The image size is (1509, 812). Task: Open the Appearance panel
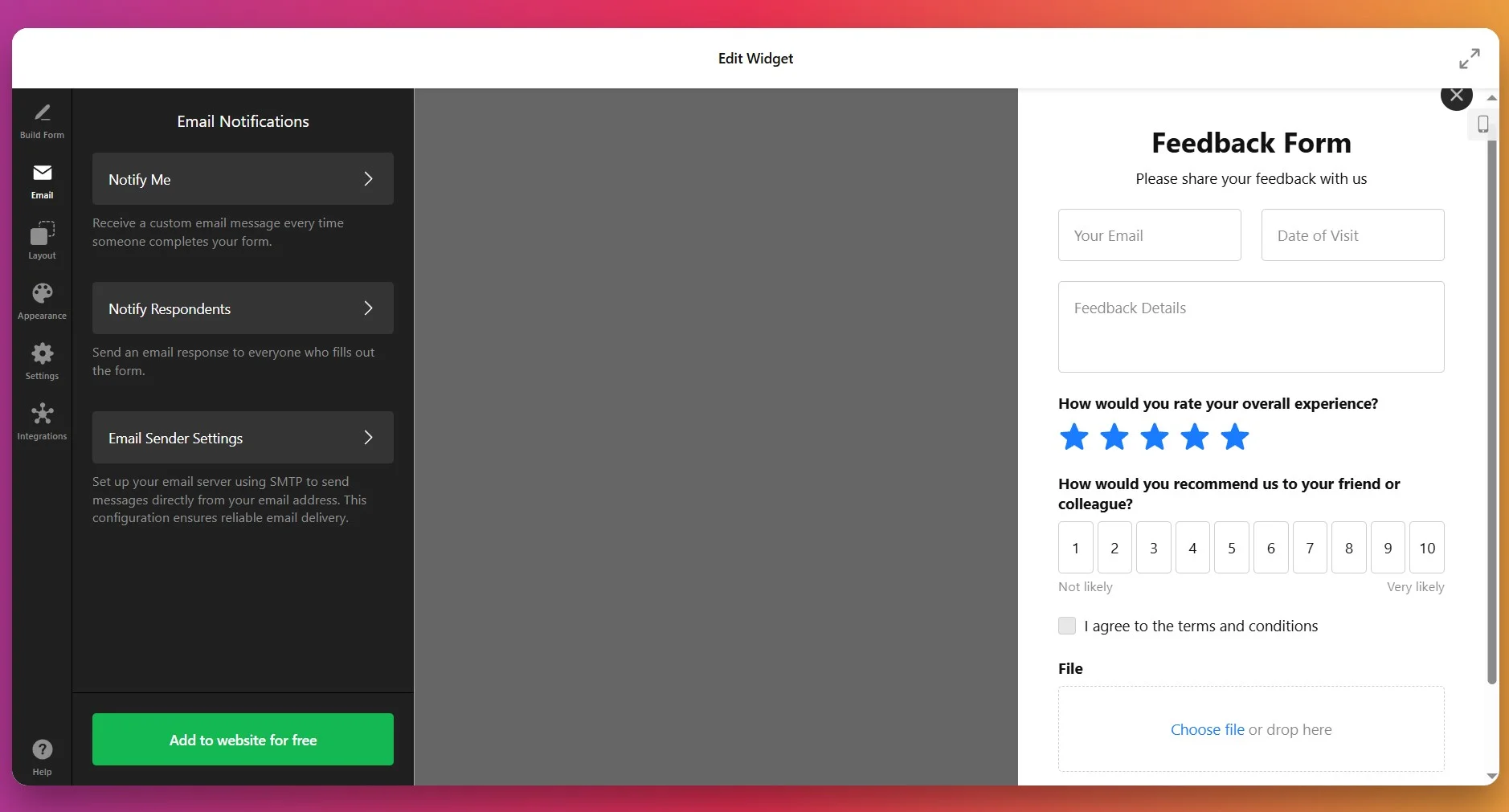(42, 300)
